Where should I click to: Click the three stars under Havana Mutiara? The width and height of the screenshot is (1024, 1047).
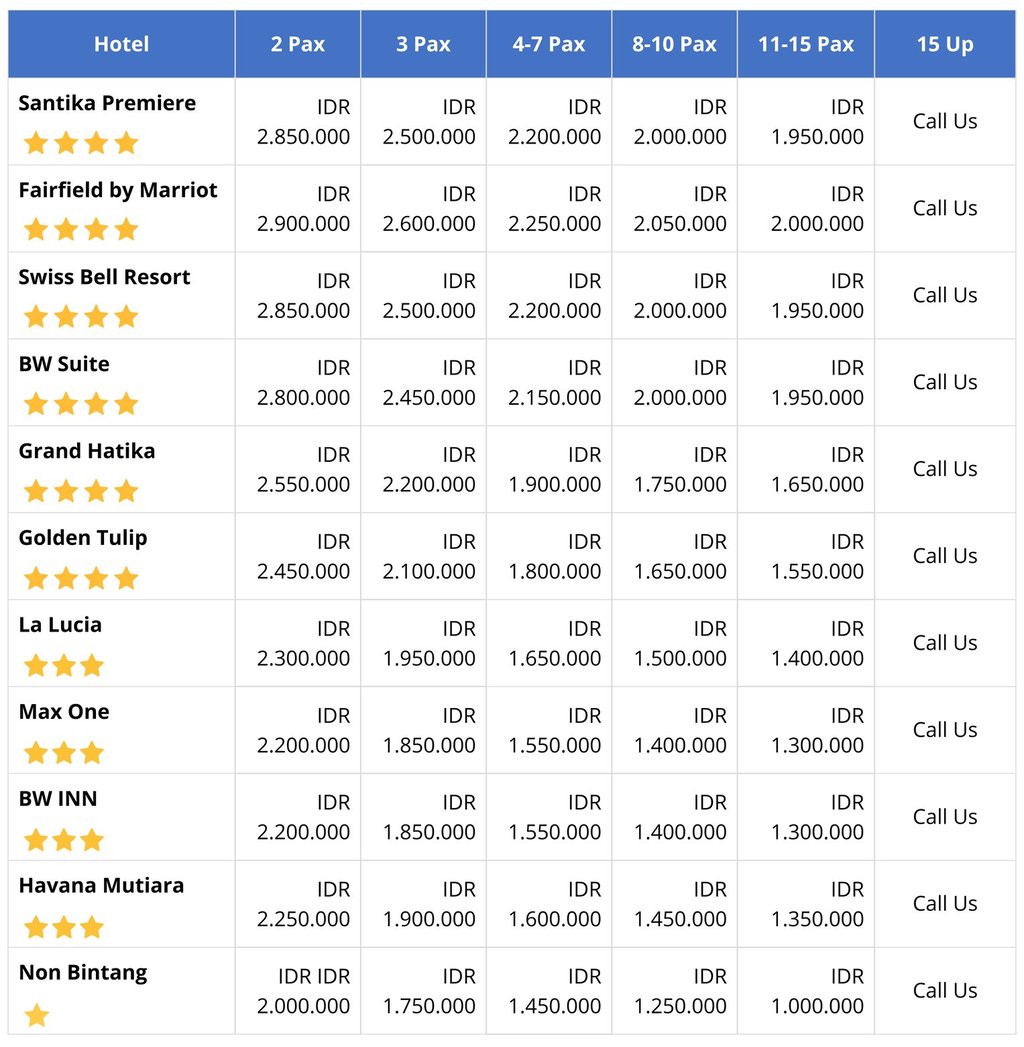[64, 926]
